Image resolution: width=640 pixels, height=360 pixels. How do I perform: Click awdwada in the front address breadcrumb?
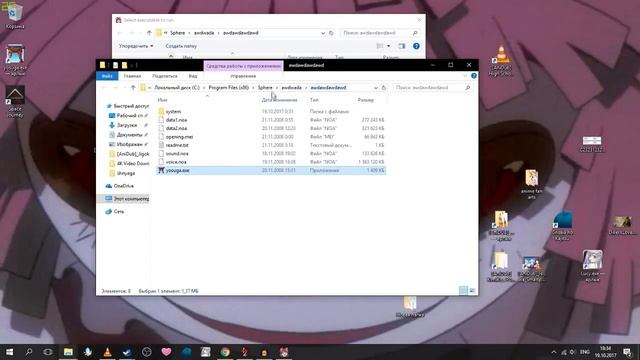coord(291,87)
